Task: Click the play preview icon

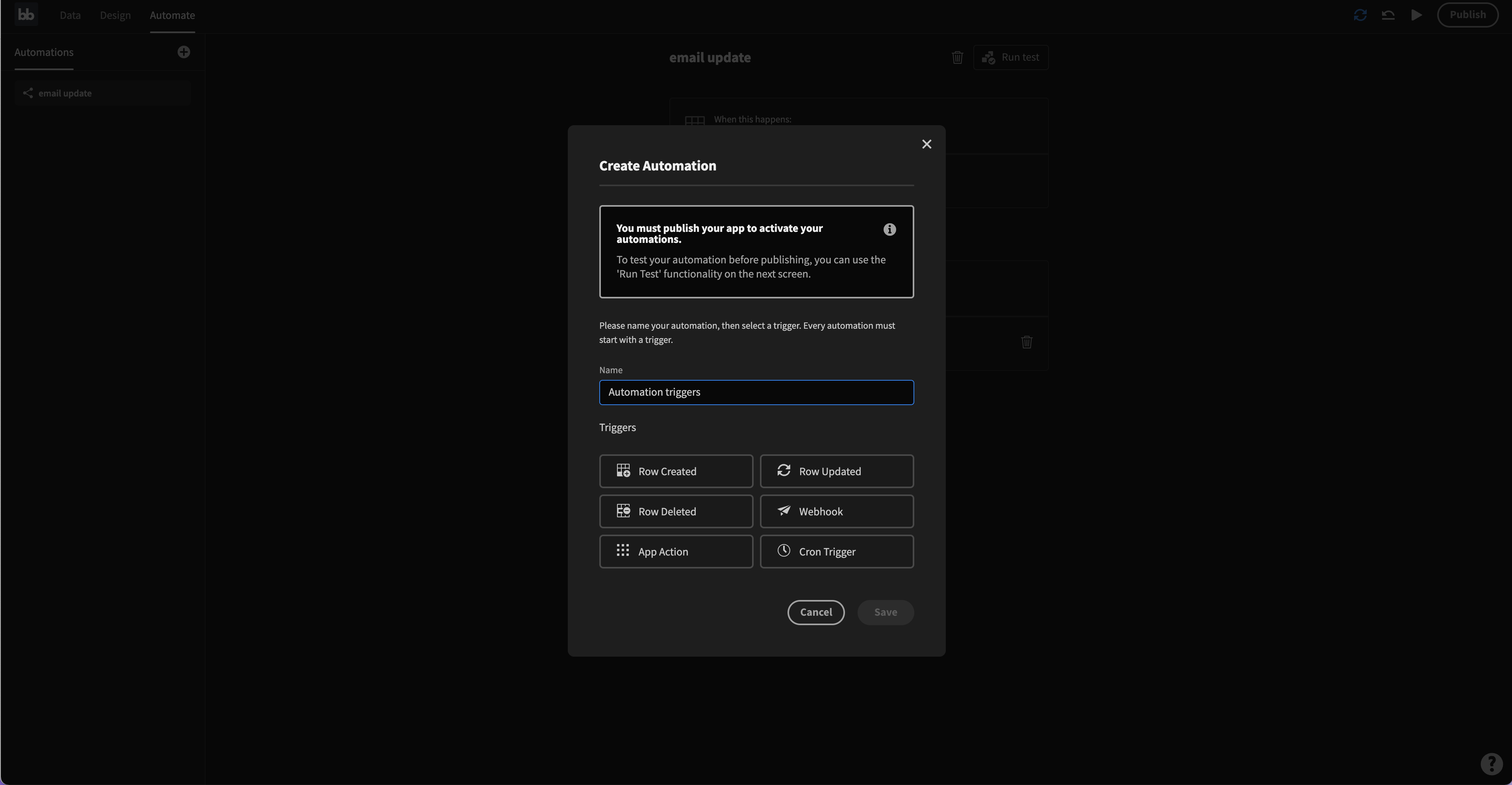Action: (x=1416, y=15)
